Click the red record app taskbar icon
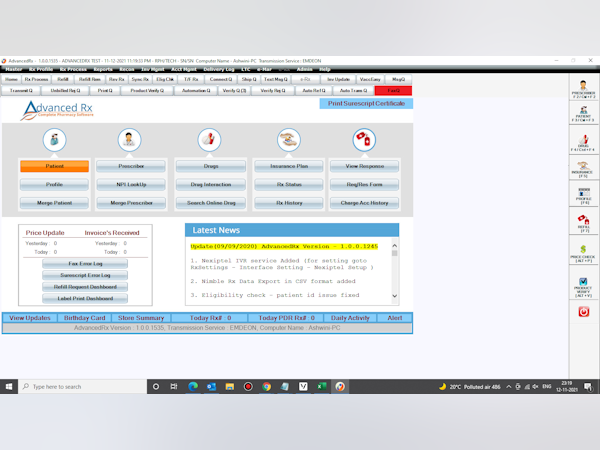600x450 pixels. (x=248, y=386)
